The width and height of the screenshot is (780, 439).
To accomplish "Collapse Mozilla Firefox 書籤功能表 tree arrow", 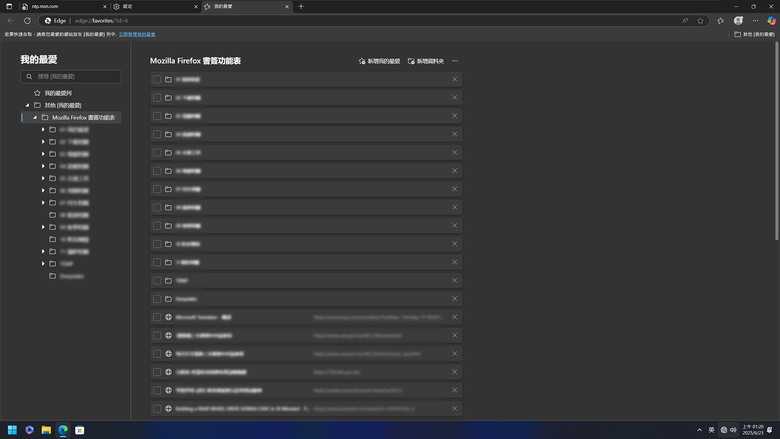I will click(35, 118).
